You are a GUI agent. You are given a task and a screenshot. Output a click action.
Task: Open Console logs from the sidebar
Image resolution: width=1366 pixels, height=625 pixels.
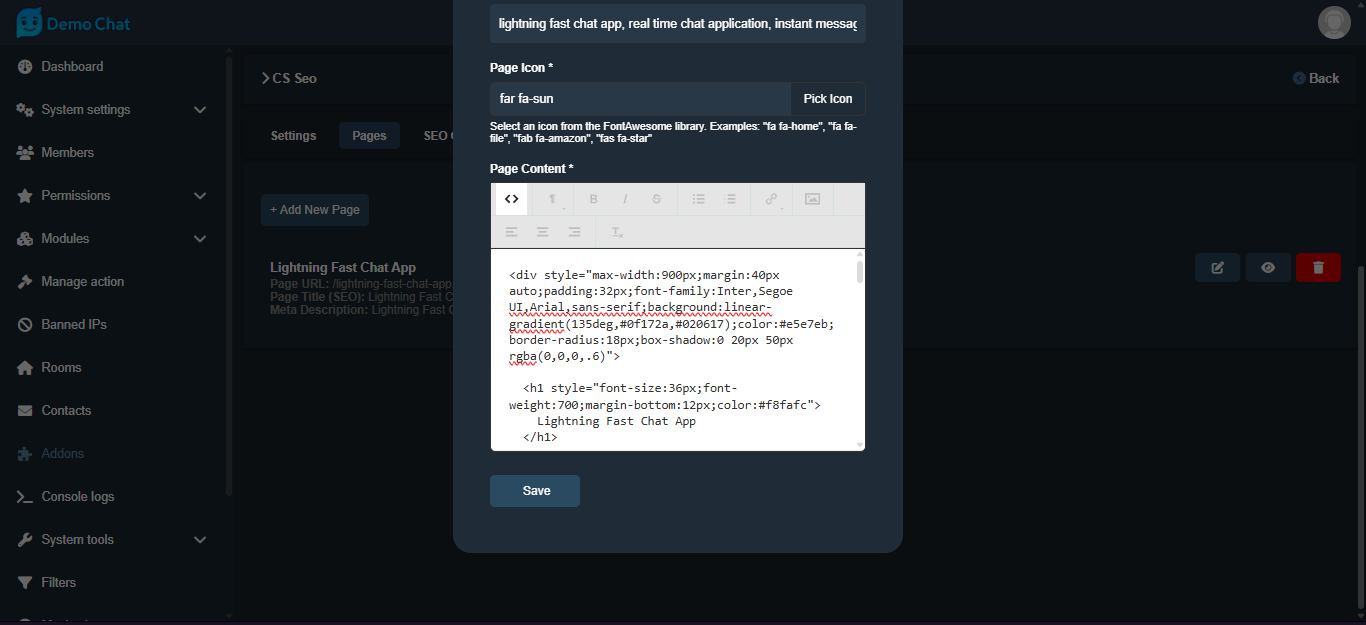click(77, 497)
